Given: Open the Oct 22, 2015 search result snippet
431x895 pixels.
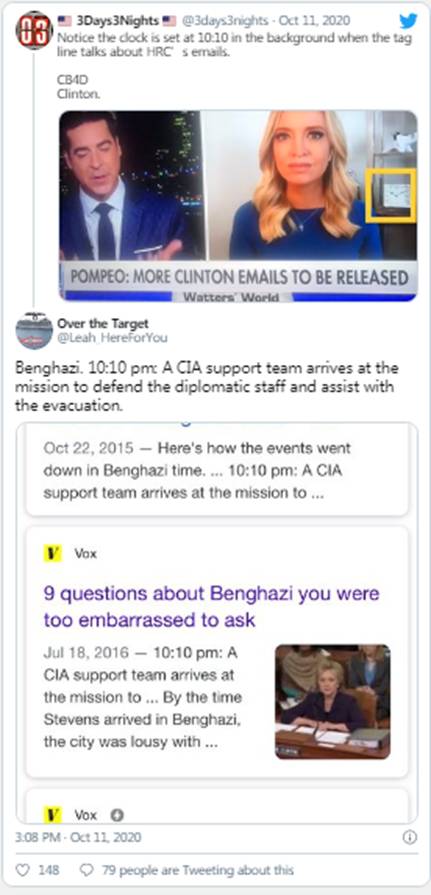Looking at the screenshot, I should coord(217,470).
